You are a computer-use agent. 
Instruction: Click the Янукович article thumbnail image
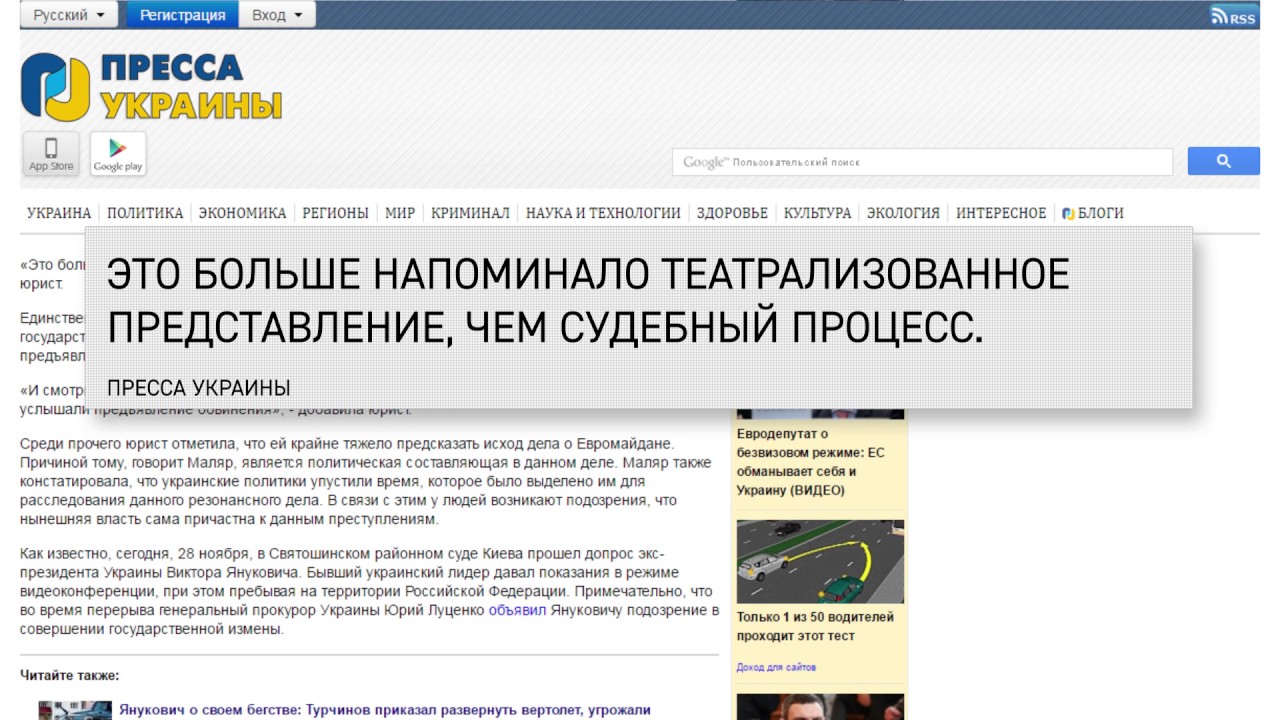pyautogui.click(x=75, y=710)
